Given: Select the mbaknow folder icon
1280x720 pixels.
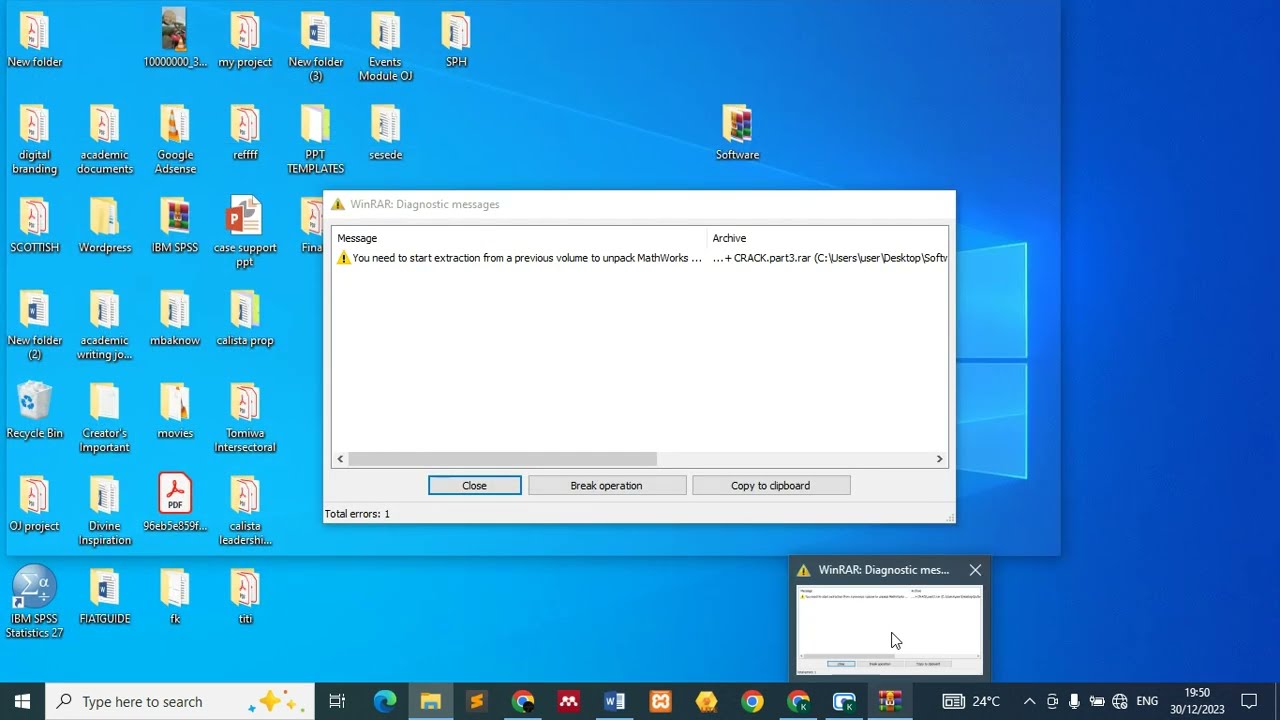Looking at the screenshot, I should 175,319.
